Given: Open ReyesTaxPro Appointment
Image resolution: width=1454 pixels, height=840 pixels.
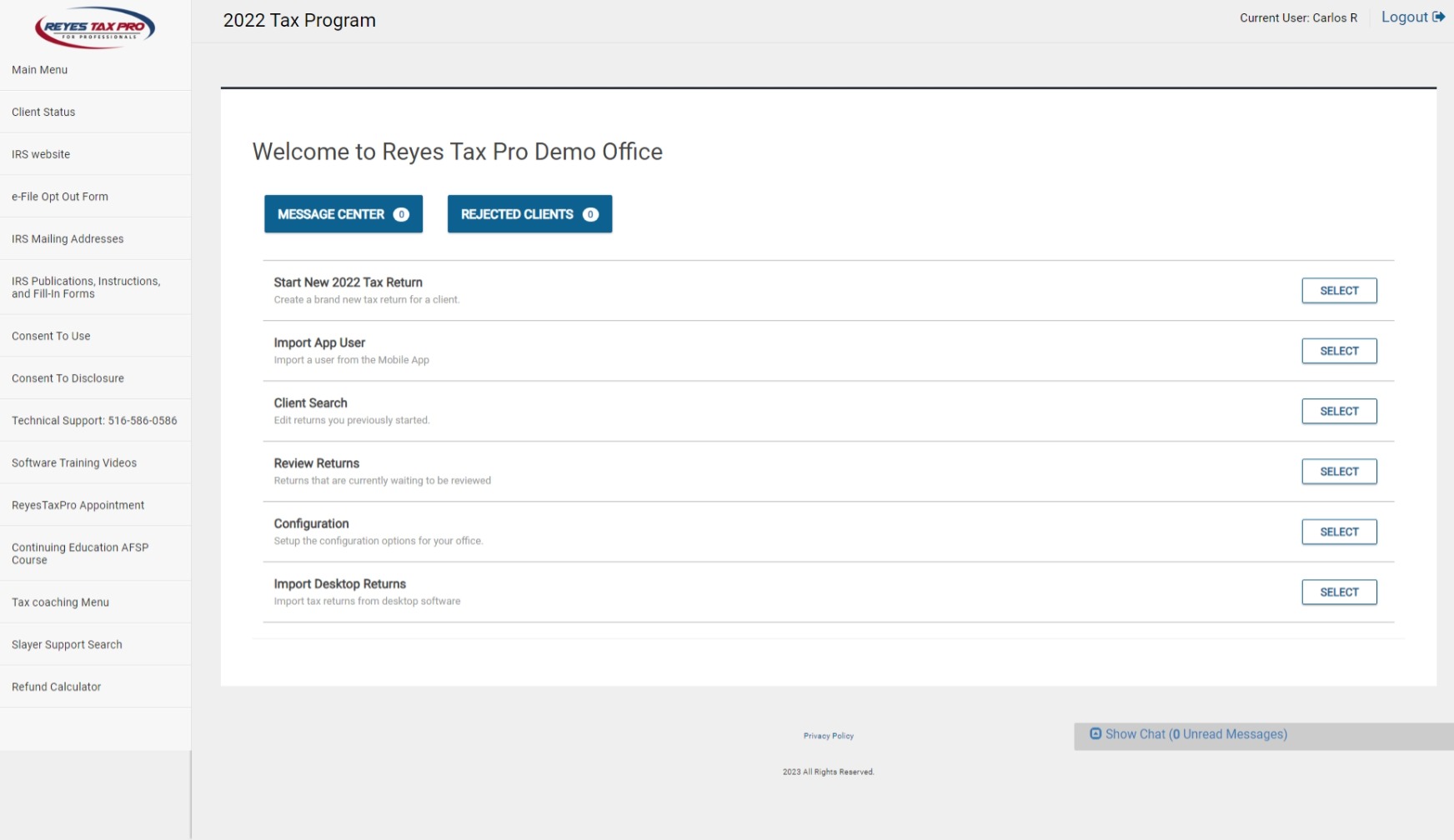Looking at the screenshot, I should click(x=95, y=505).
